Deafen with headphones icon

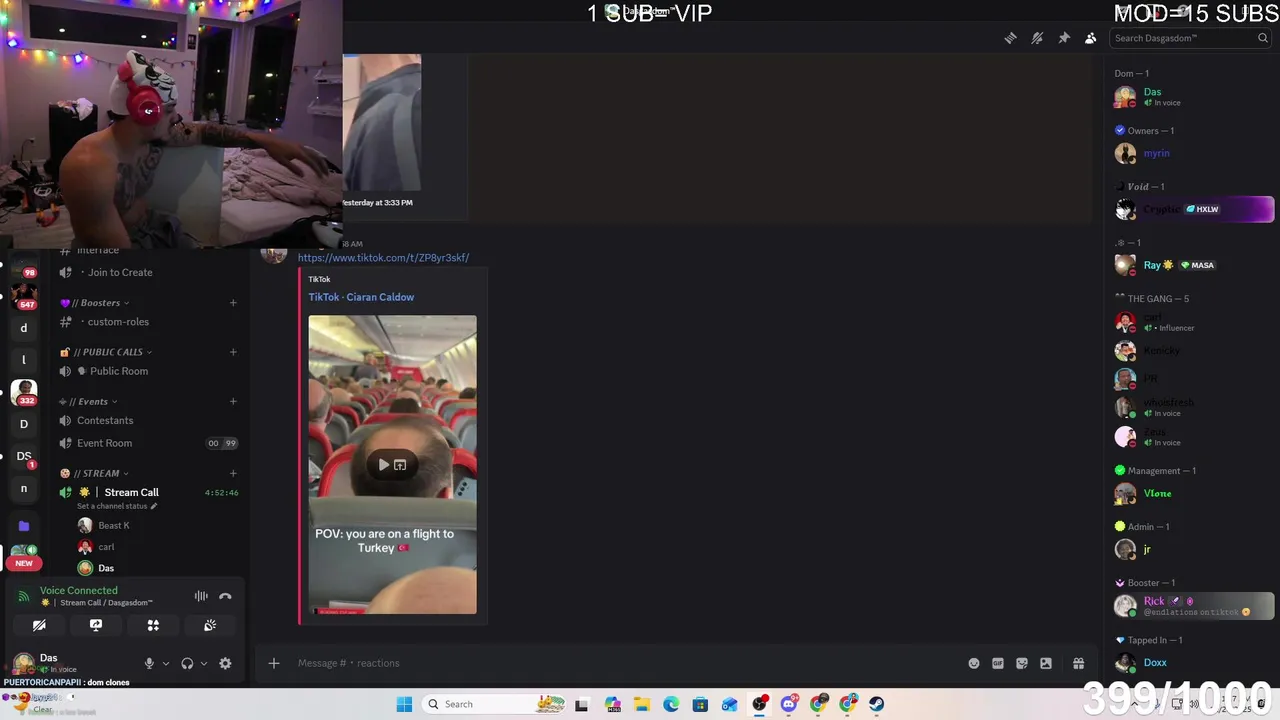[x=187, y=663]
